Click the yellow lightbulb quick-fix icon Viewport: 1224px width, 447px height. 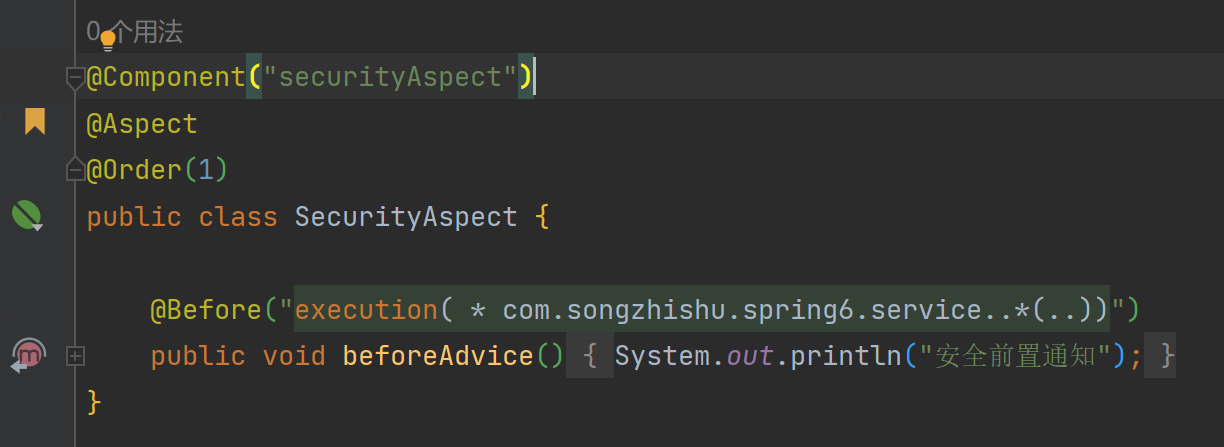pos(108,41)
